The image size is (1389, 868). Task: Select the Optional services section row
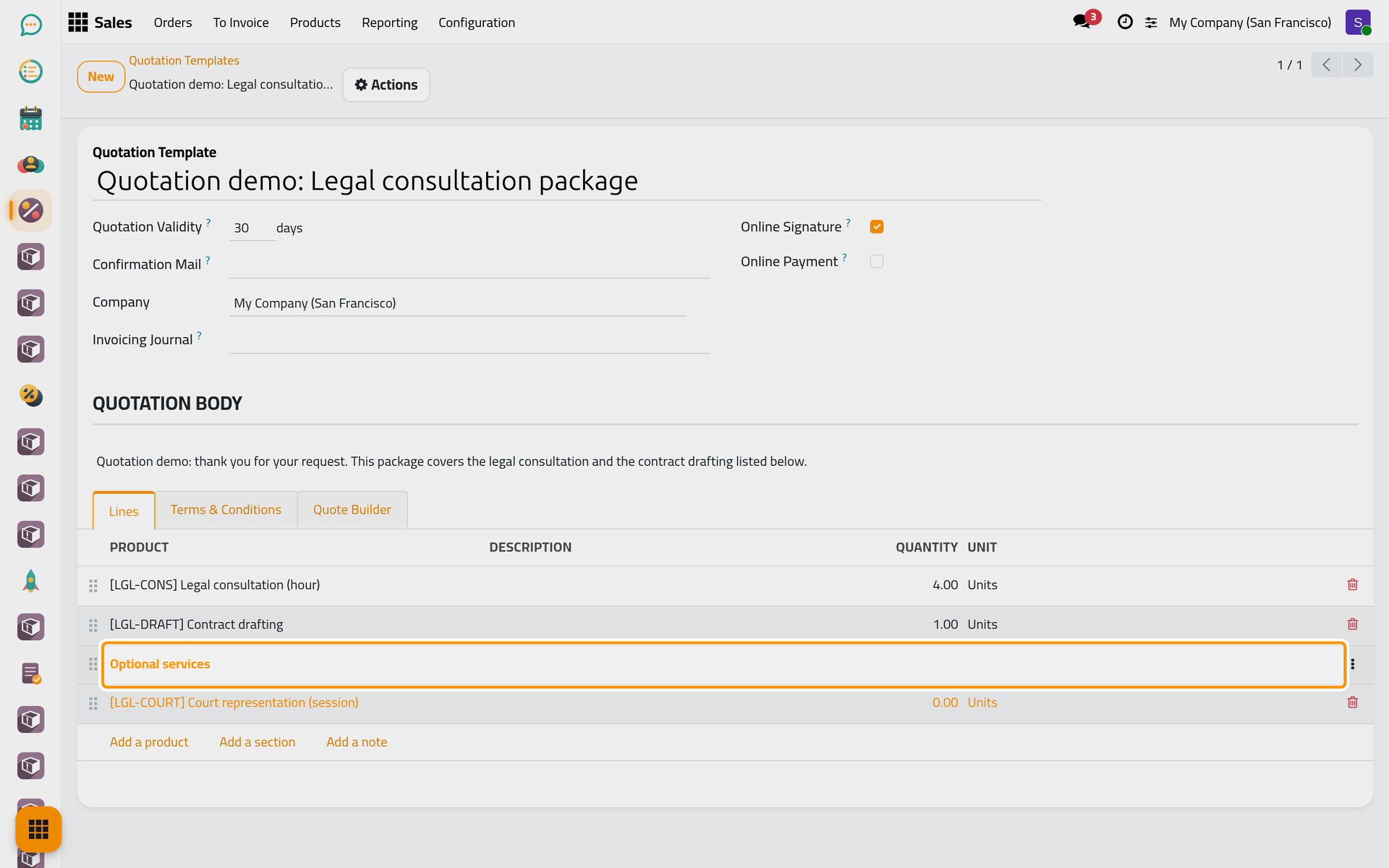(x=723, y=664)
